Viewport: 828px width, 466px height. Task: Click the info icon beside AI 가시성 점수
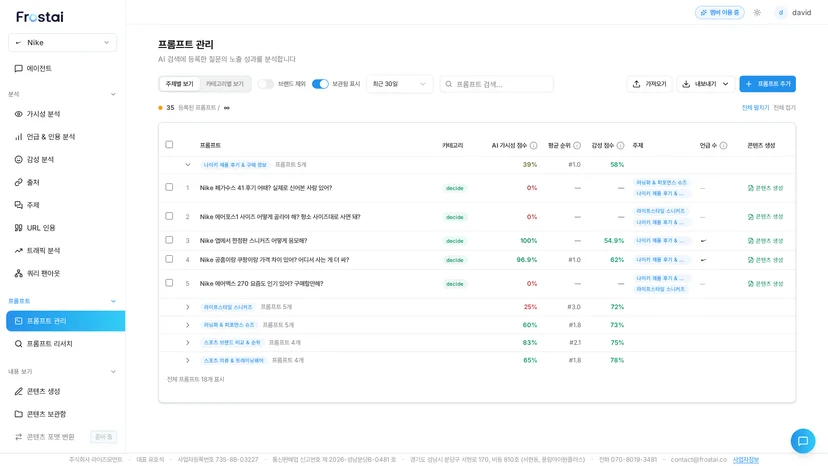click(533, 145)
